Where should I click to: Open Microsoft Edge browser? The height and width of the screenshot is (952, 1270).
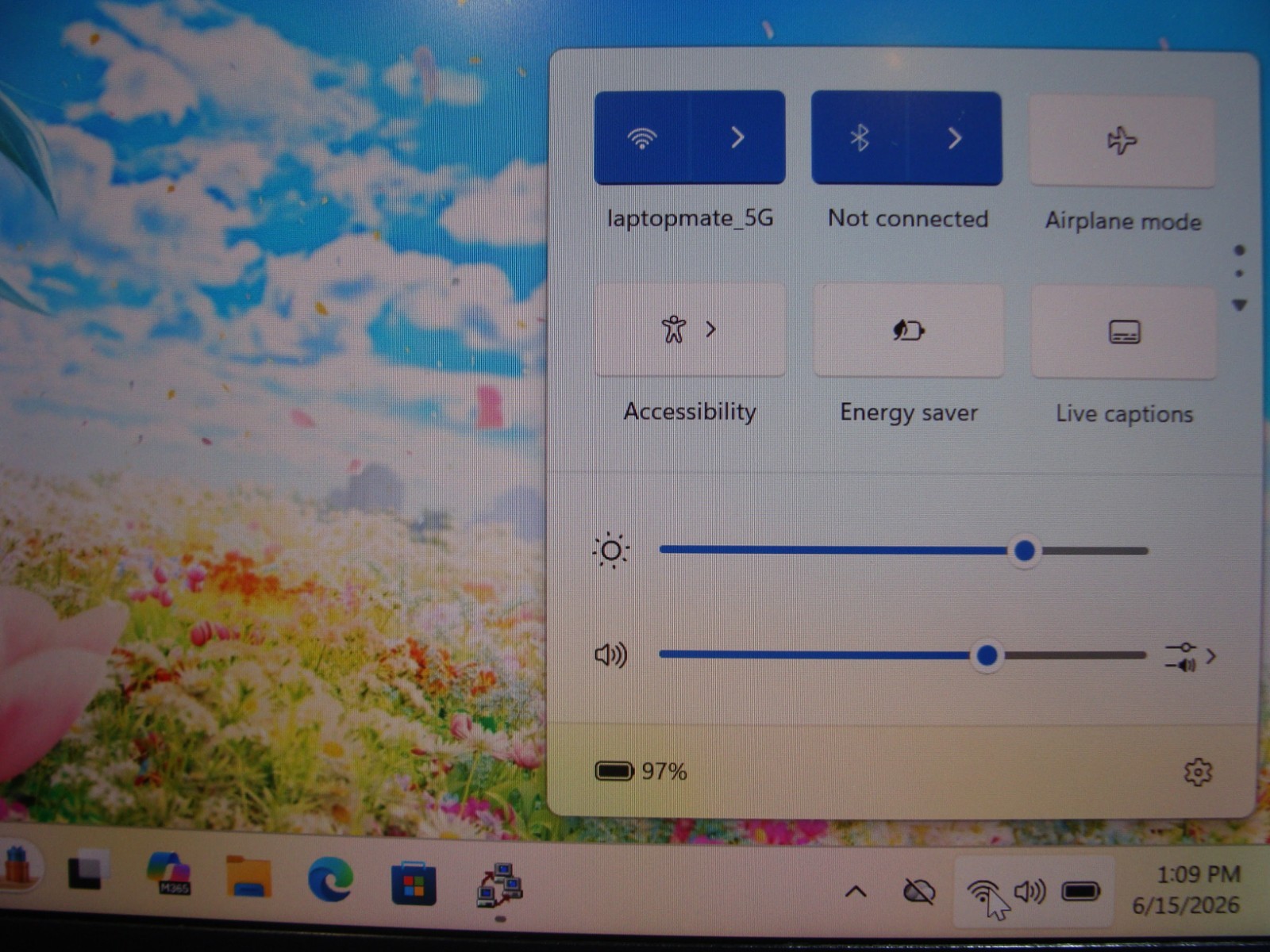[330, 880]
